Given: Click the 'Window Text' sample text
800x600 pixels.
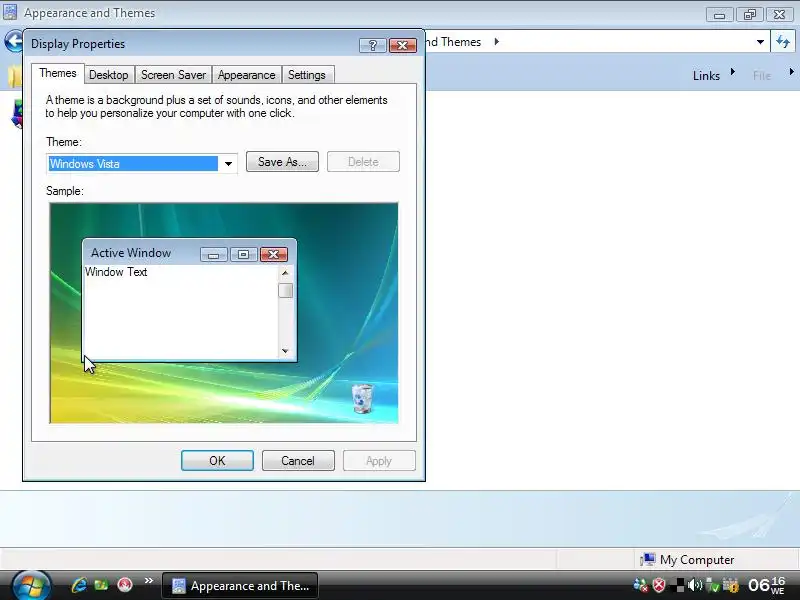Looking at the screenshot, I should 116,272.
